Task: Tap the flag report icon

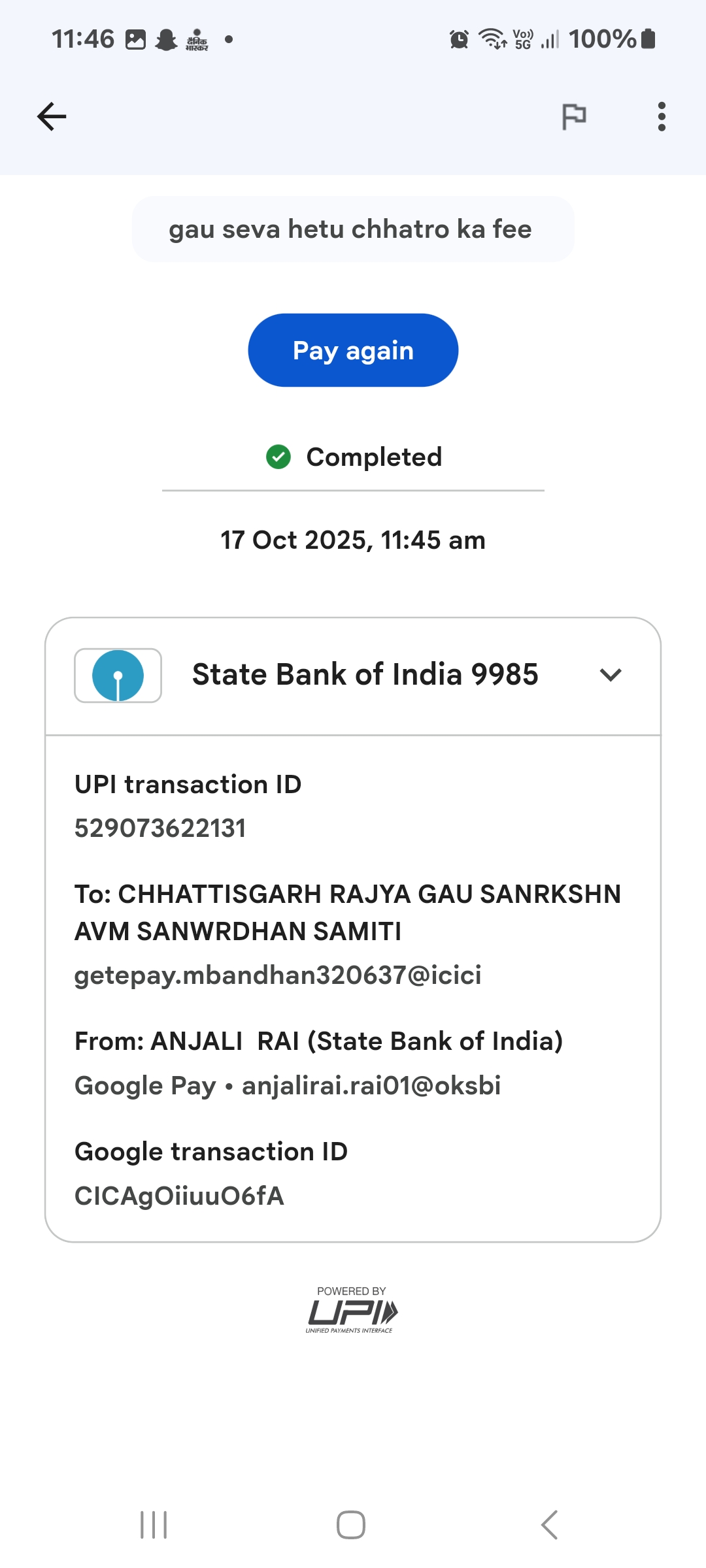Action: (x=574, y=117)
